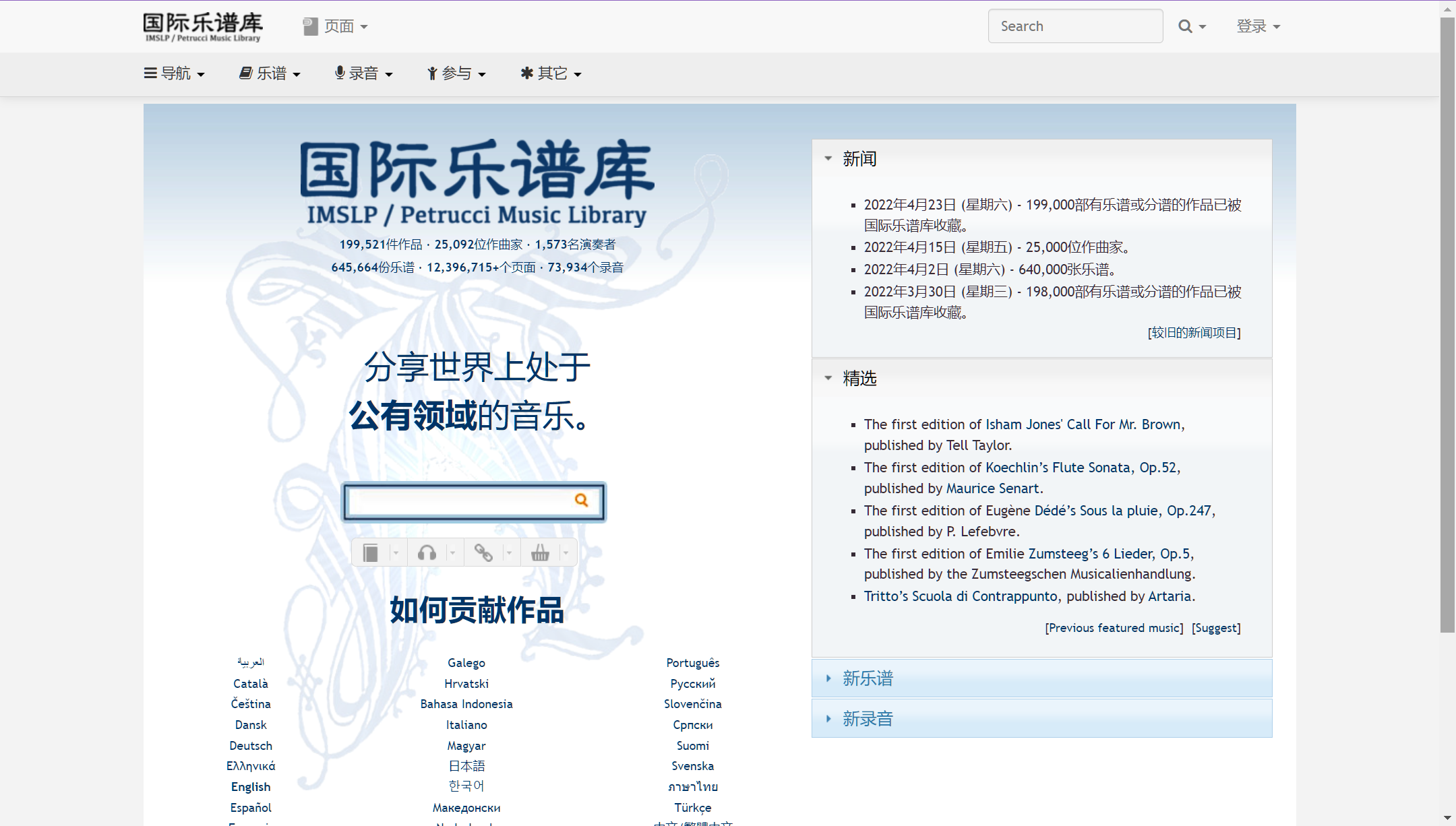The image size is (1456, 826).
Task: Switch language to Bahasa Indonesia
Action: click(x=466, y=704)
